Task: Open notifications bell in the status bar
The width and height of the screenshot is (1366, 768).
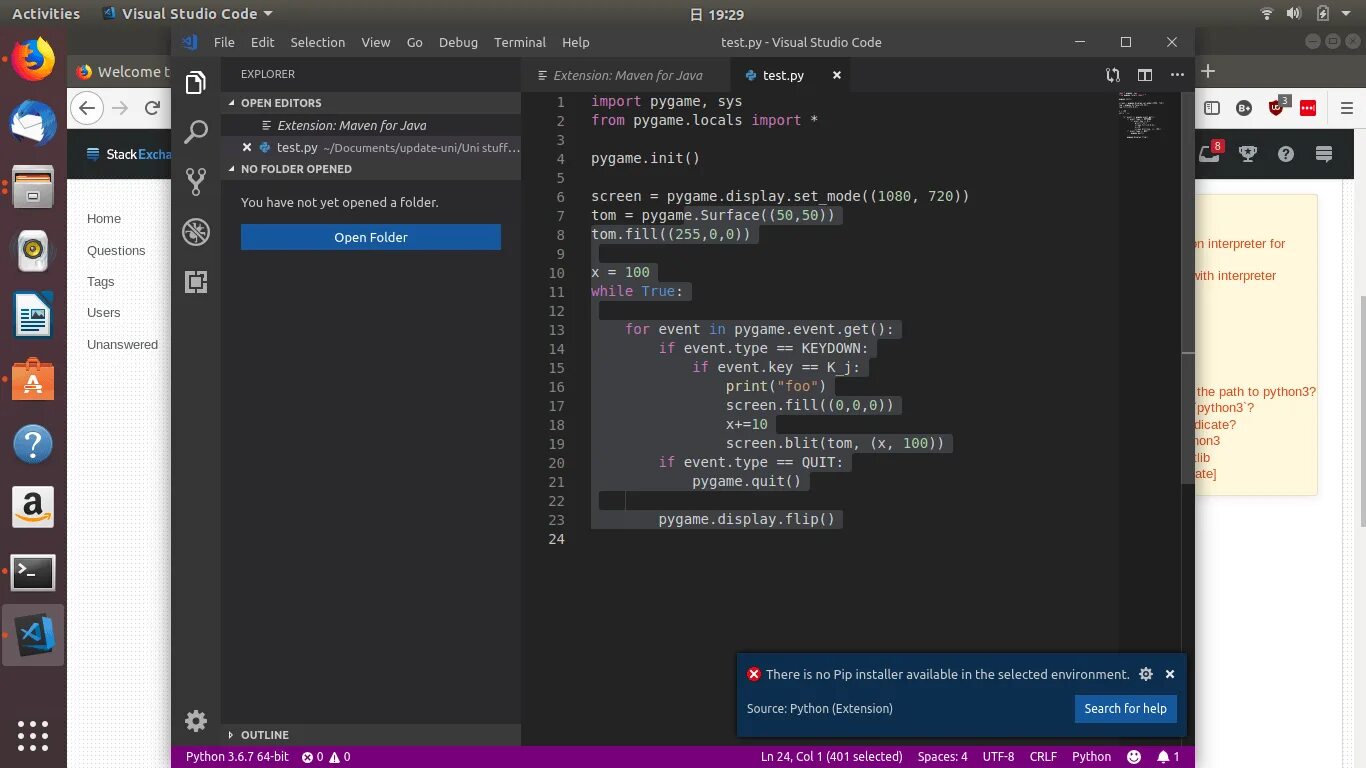Action: click(x=1169, y=757)
